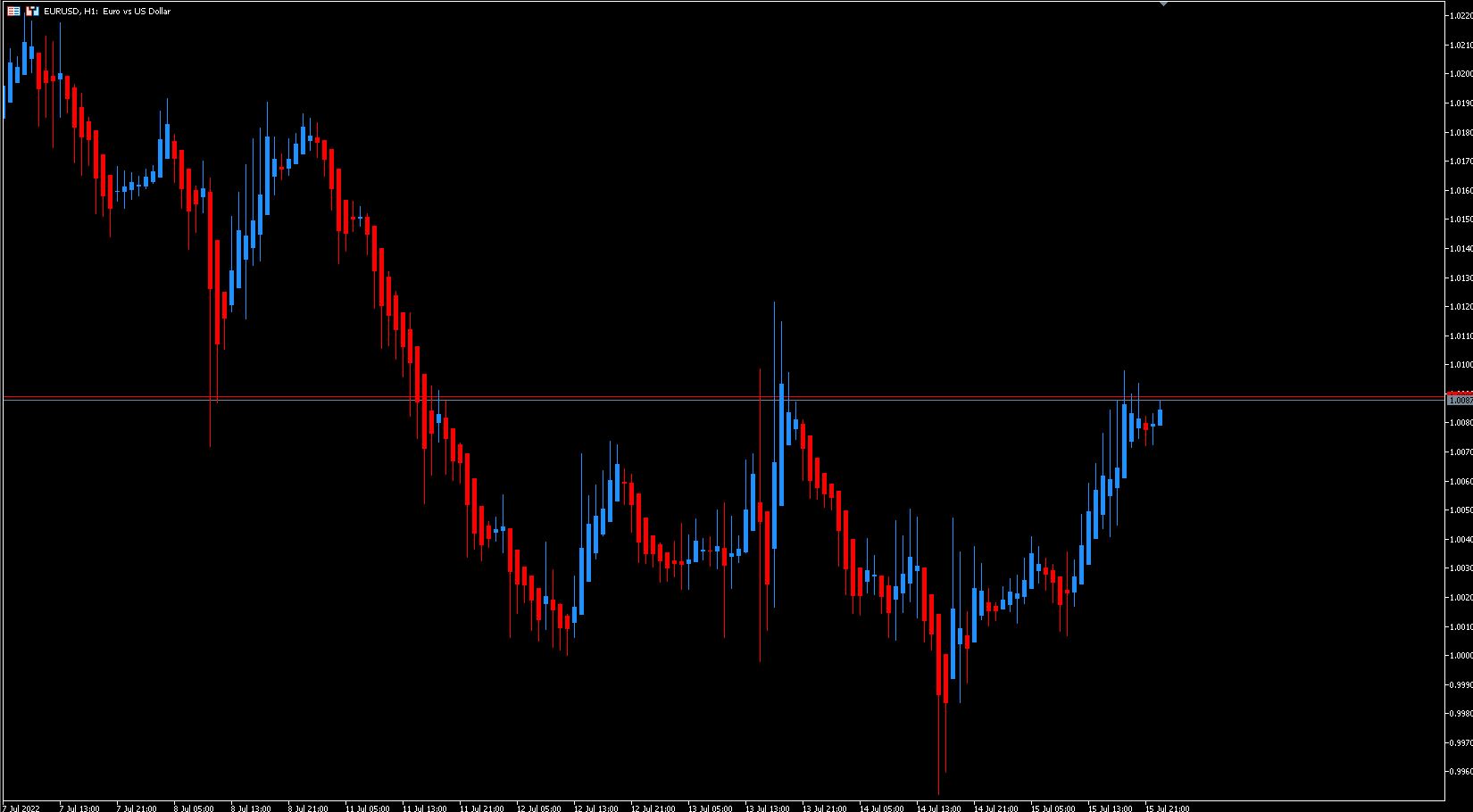Image resolution: width=1473 pixels, height=812 pixels.
Task: Click the 1.0220 price scale label
Action: tap(1461, 16)
